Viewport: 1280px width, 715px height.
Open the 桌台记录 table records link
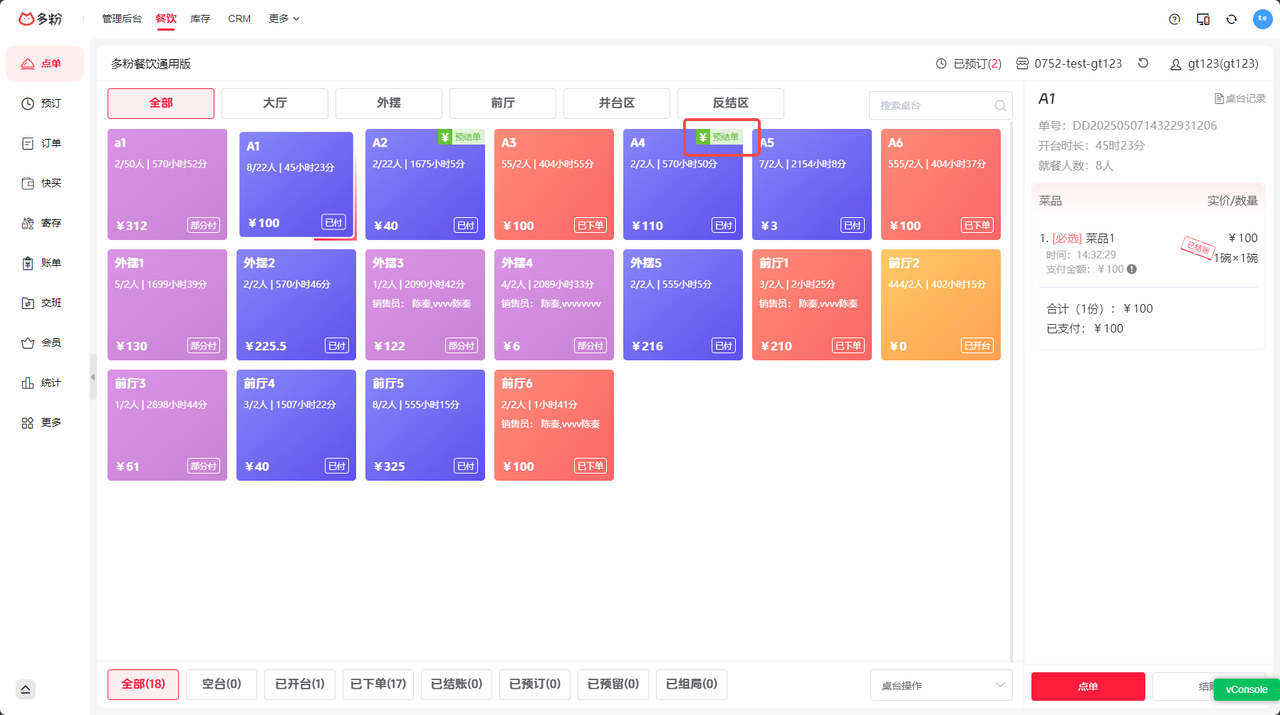point(1239,98)
